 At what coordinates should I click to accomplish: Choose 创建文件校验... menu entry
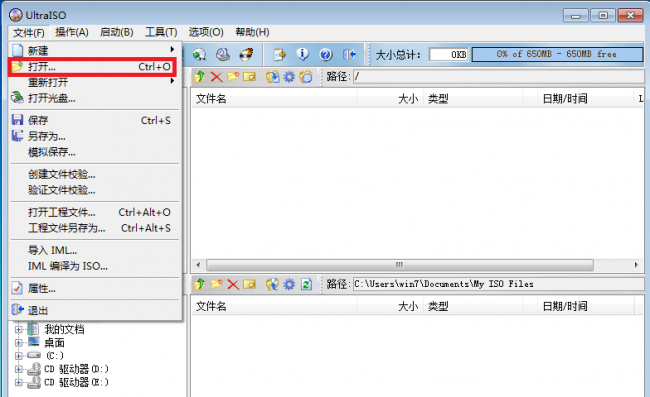(x=95, y=174)
